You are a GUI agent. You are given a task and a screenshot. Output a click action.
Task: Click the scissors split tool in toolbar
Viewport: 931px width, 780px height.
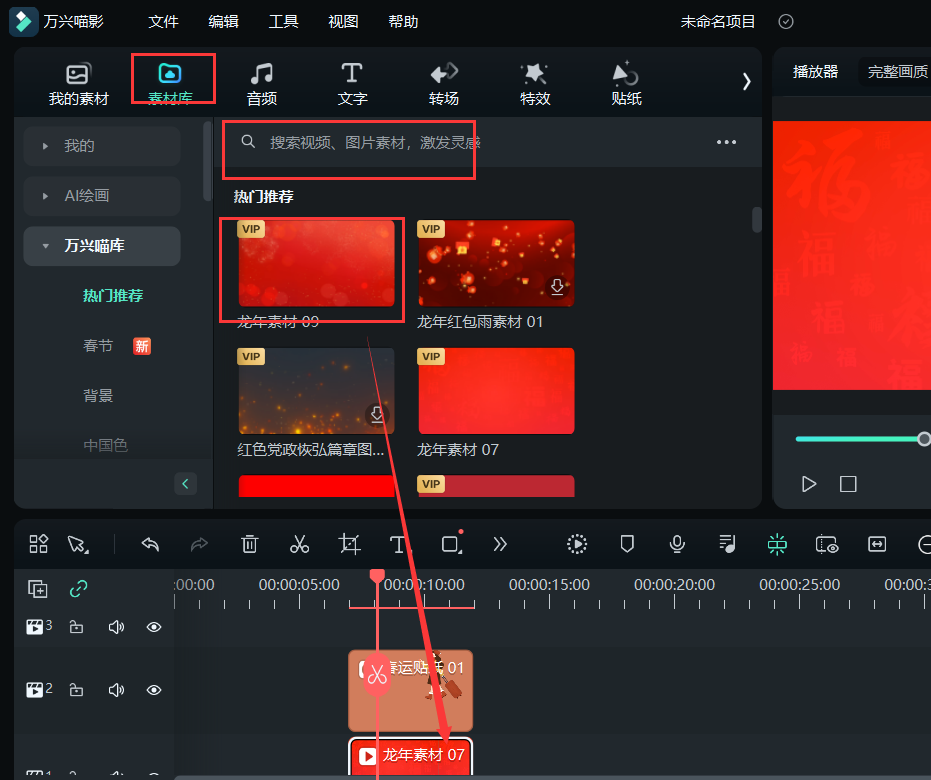(299, 544)
